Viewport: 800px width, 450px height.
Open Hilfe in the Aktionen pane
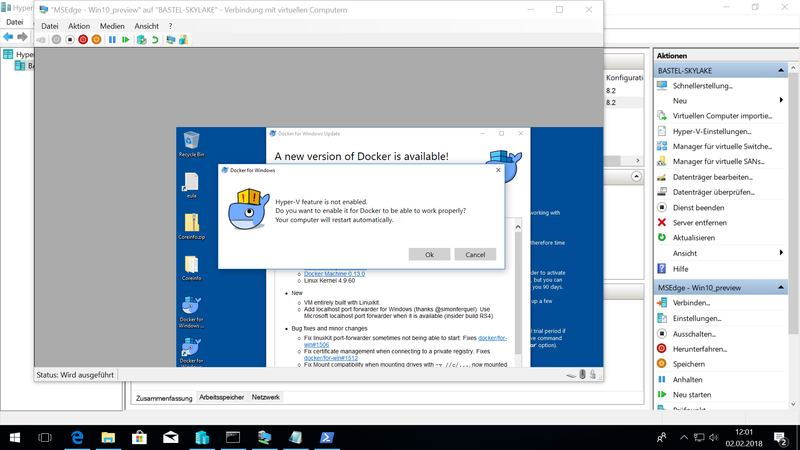tap(680, 269)
